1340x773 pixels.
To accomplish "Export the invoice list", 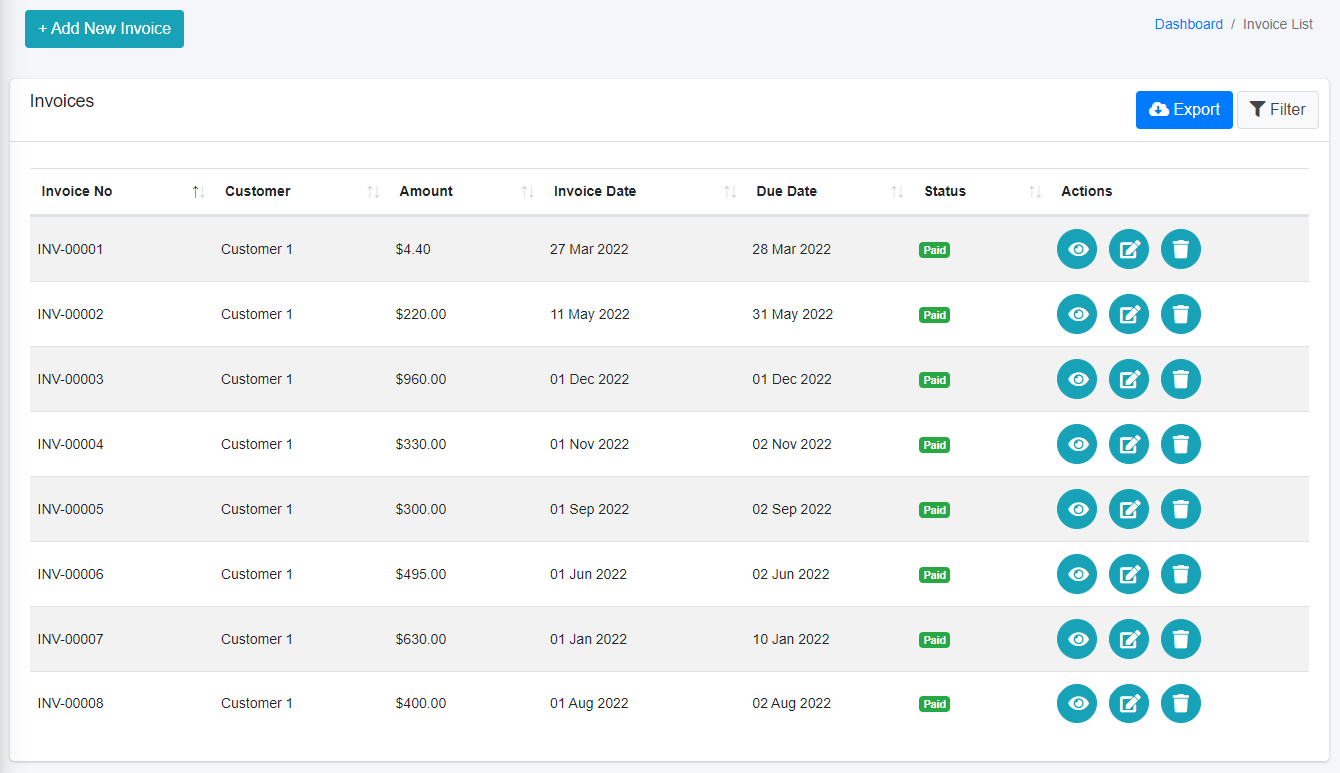I will coord(1184,110).
